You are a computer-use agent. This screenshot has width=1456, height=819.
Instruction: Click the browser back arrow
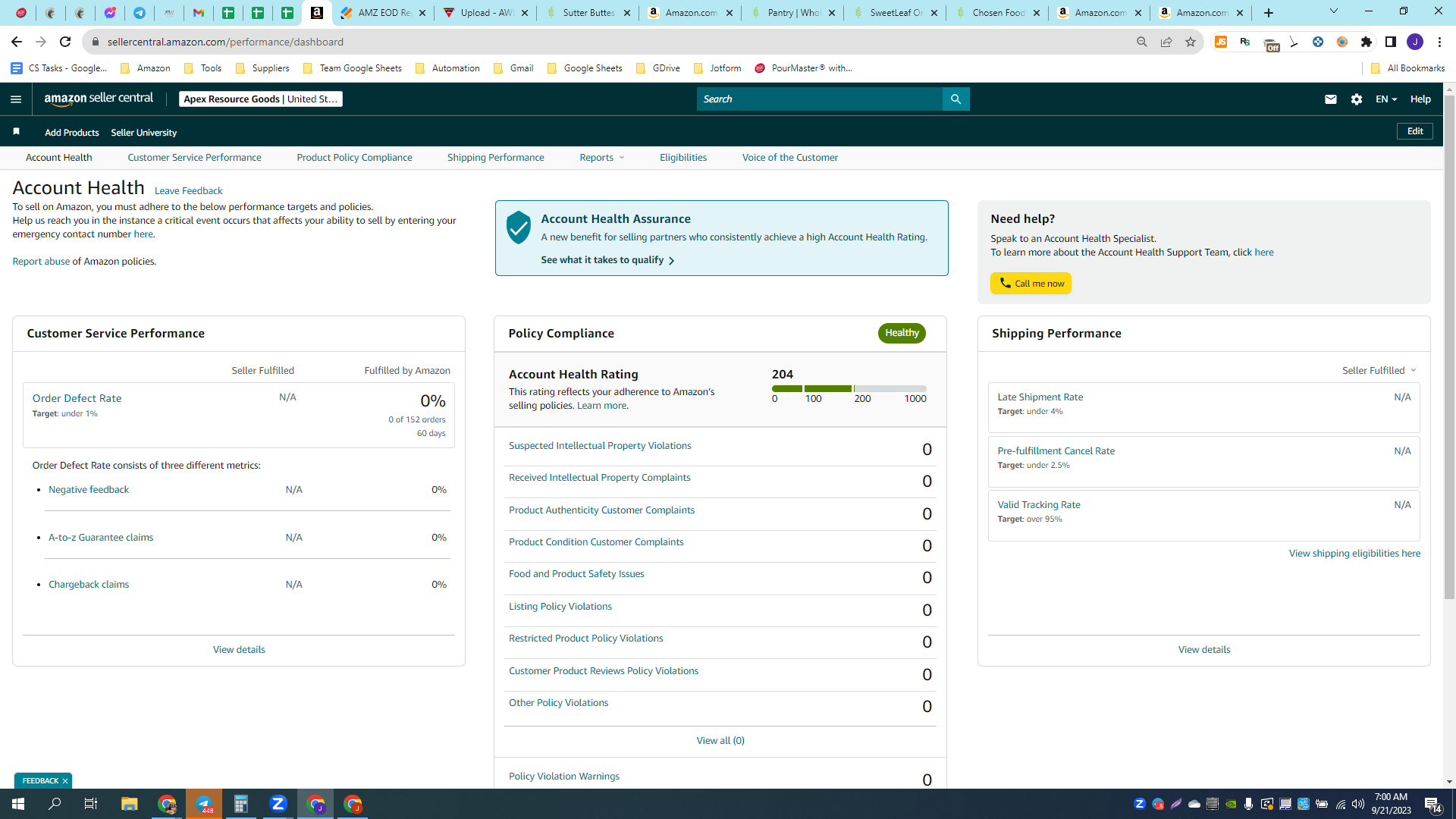click(x=17, y=42)
